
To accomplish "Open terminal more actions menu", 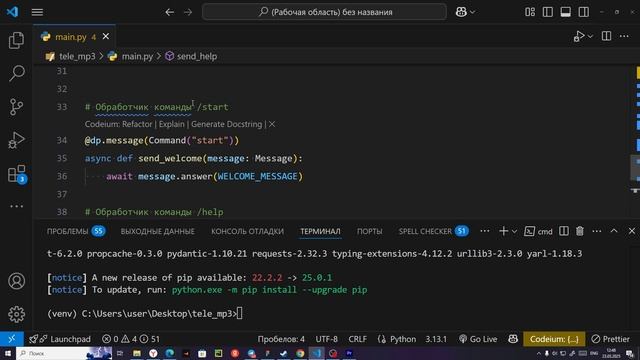I will (597, 231).
